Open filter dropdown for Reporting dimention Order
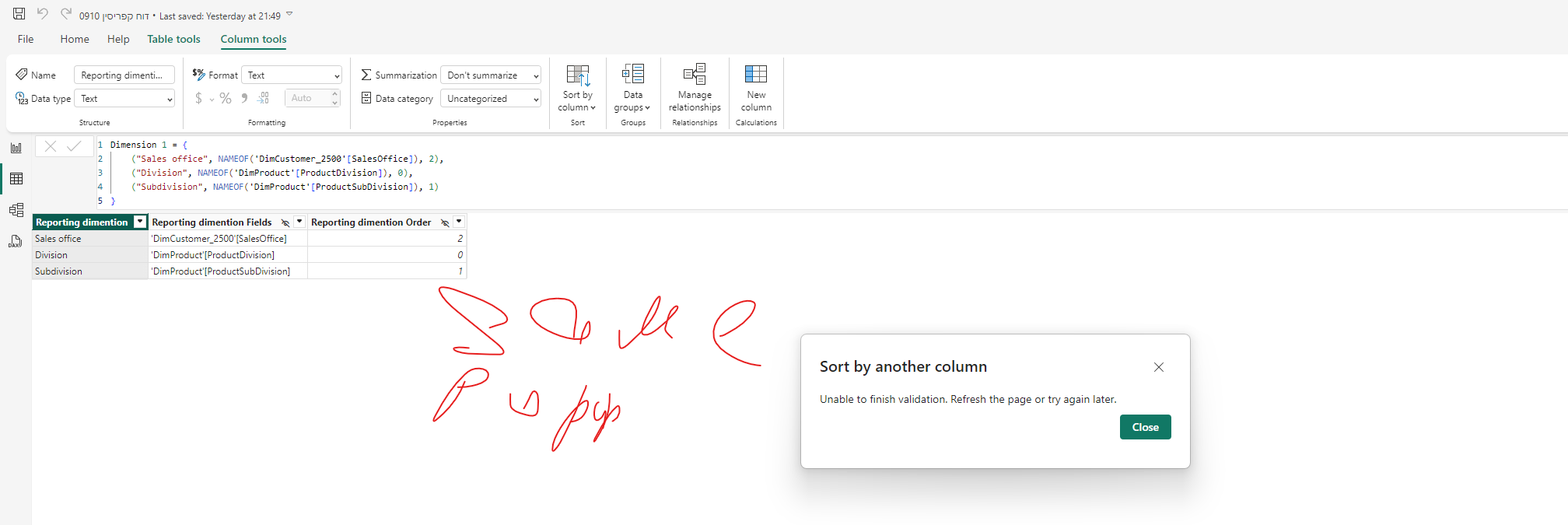Viewport: 1568px width, 525px height. click(x=459, y=222)
